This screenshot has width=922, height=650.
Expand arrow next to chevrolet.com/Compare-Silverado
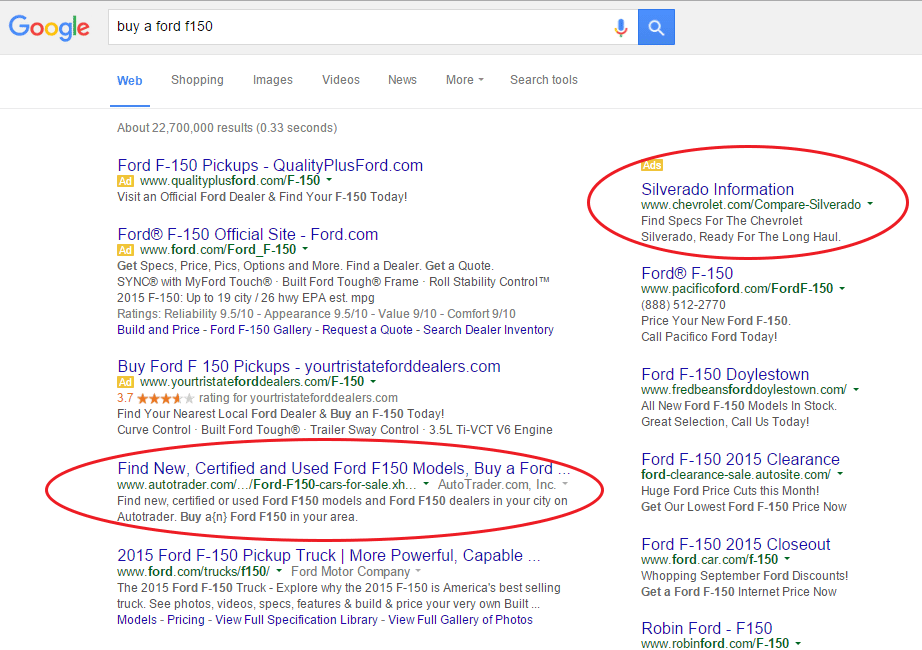[x=870, y=204]
